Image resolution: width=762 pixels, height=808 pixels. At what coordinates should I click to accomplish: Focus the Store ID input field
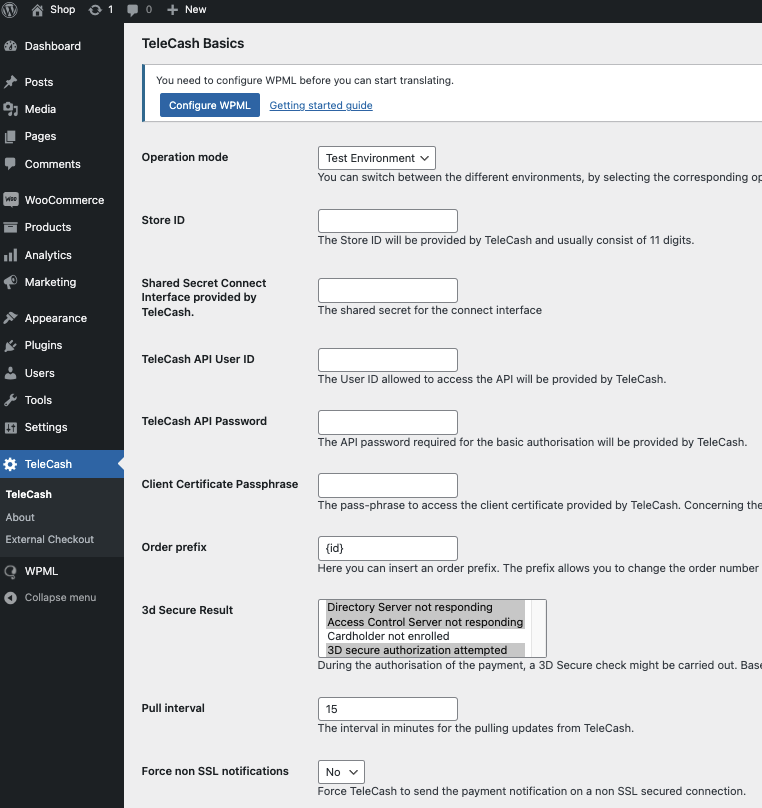point(387,221)
